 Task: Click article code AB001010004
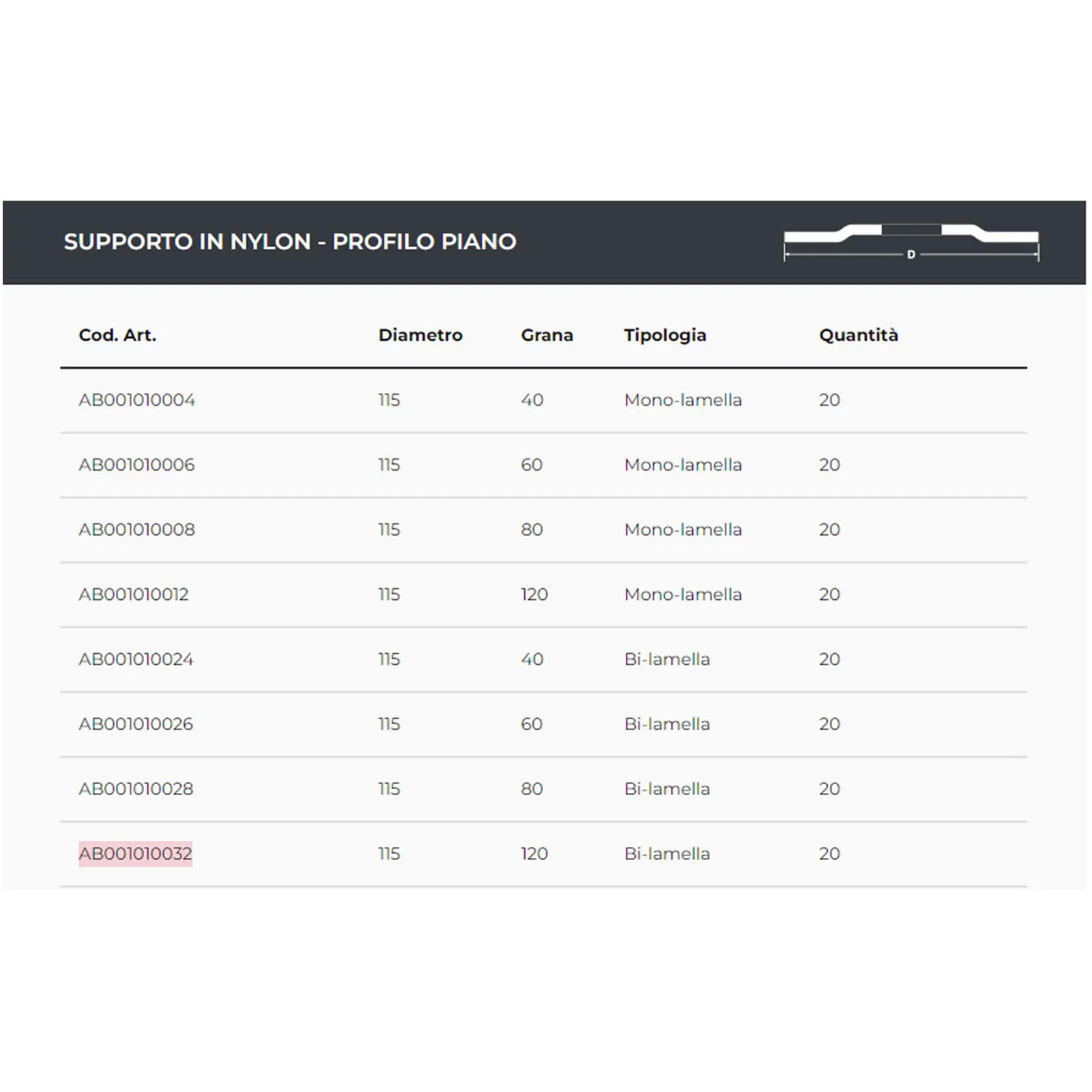pyautogui.click(x=136, y=400)
